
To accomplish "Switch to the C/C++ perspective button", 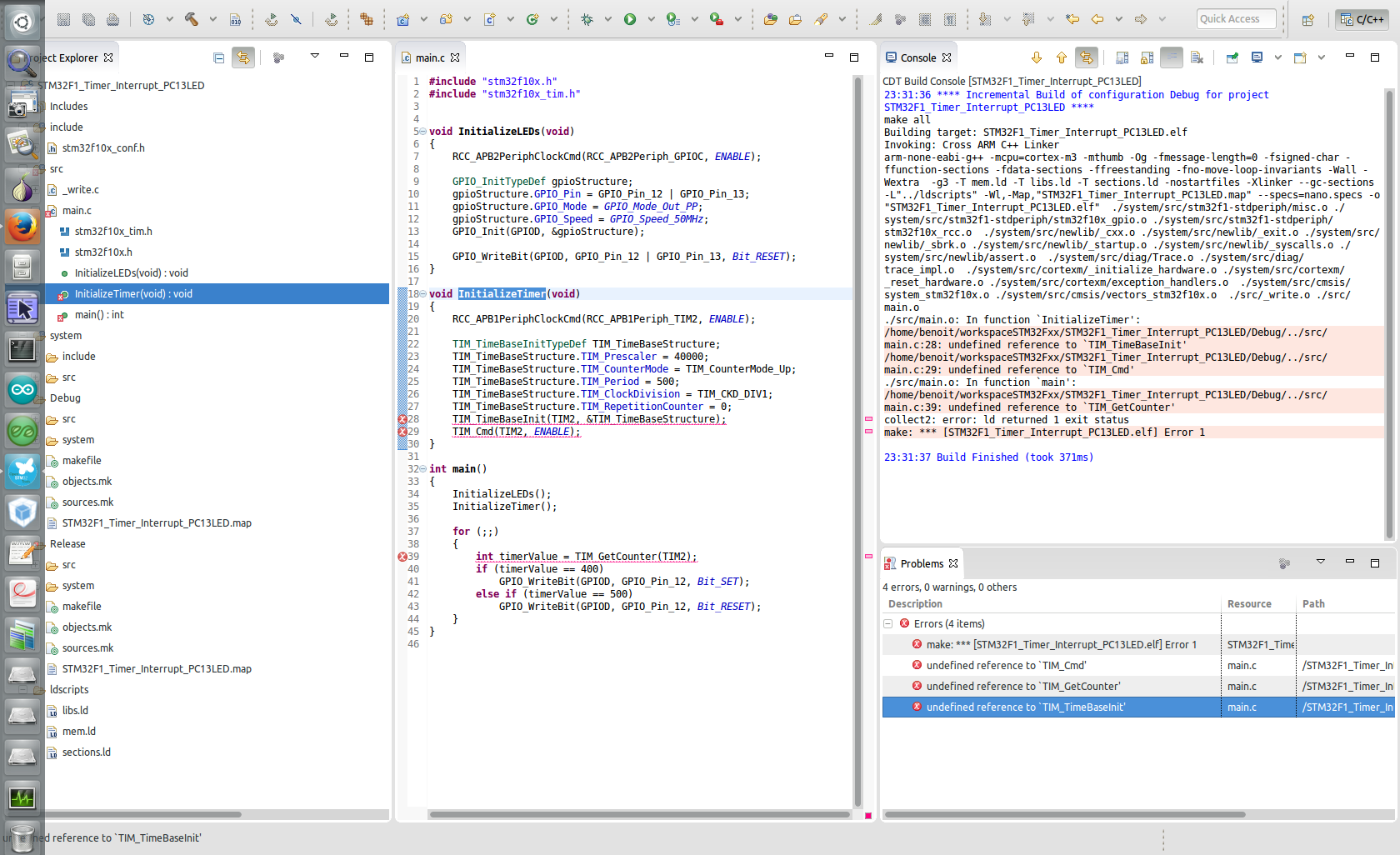I will point(1360,19).
